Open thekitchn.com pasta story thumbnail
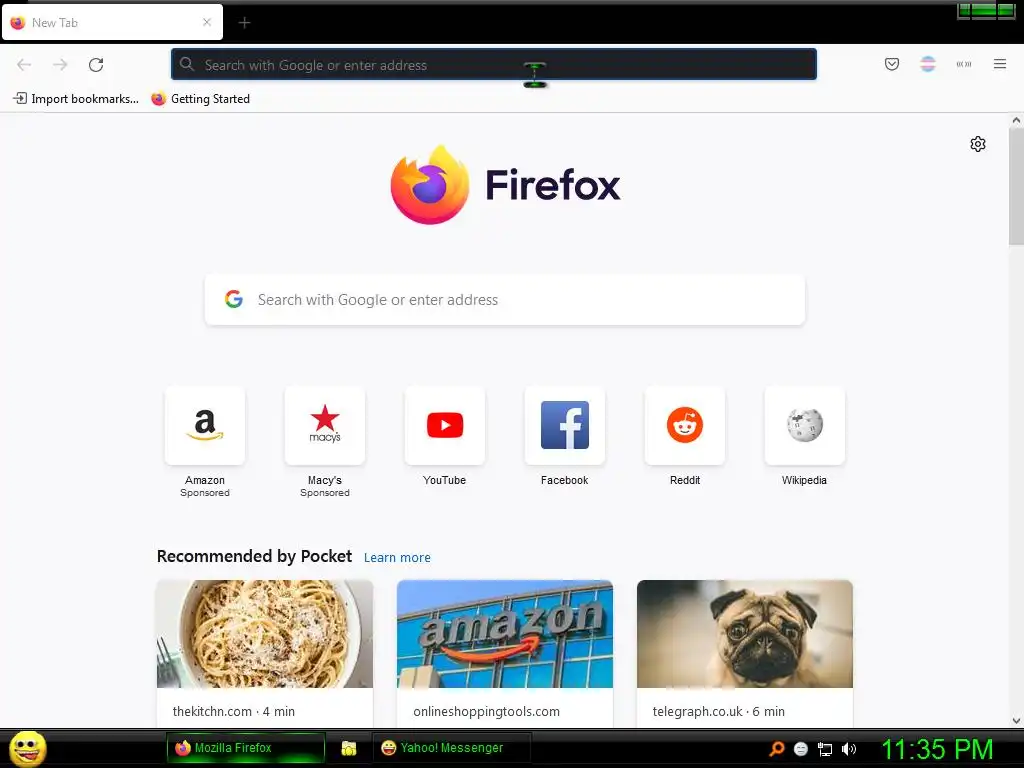The width and height of the screenshot is (1024, 768). (265, 633)
